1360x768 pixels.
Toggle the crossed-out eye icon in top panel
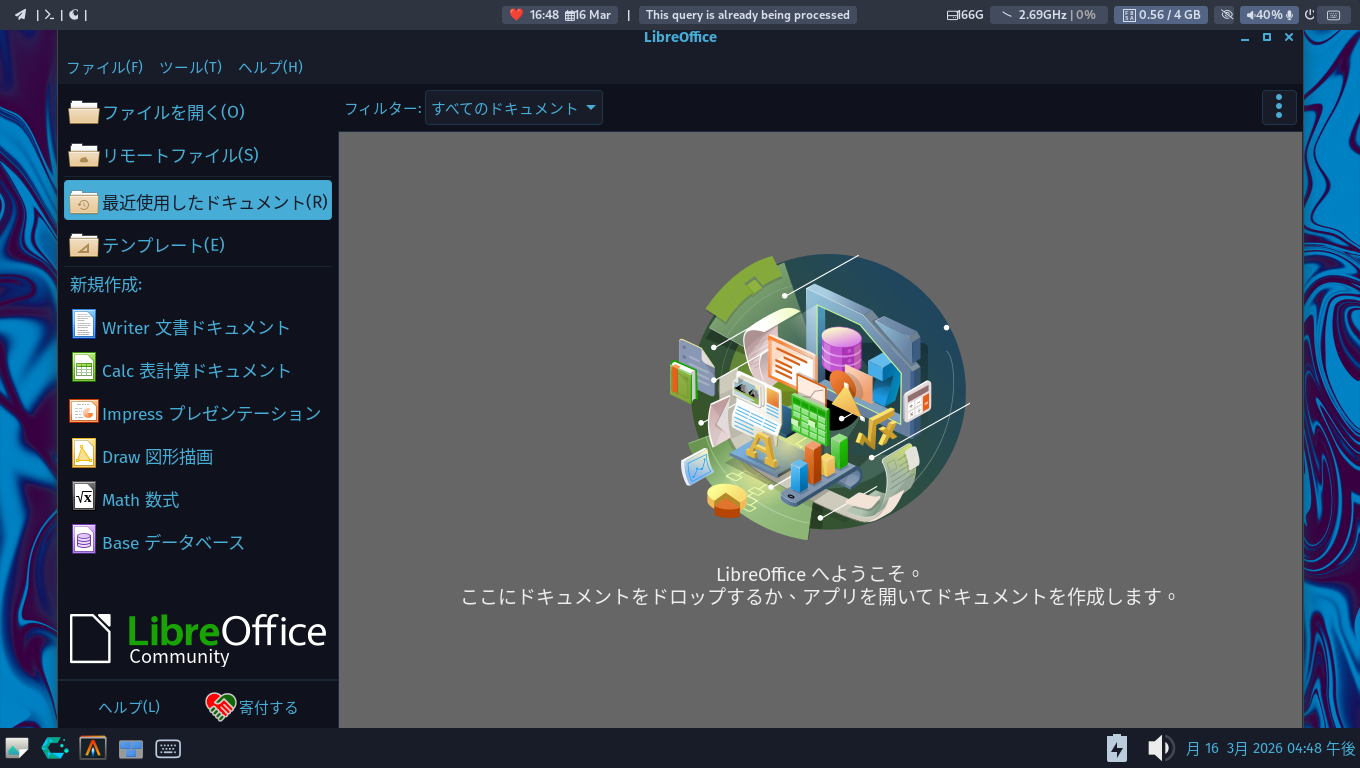click(1227, 15)
